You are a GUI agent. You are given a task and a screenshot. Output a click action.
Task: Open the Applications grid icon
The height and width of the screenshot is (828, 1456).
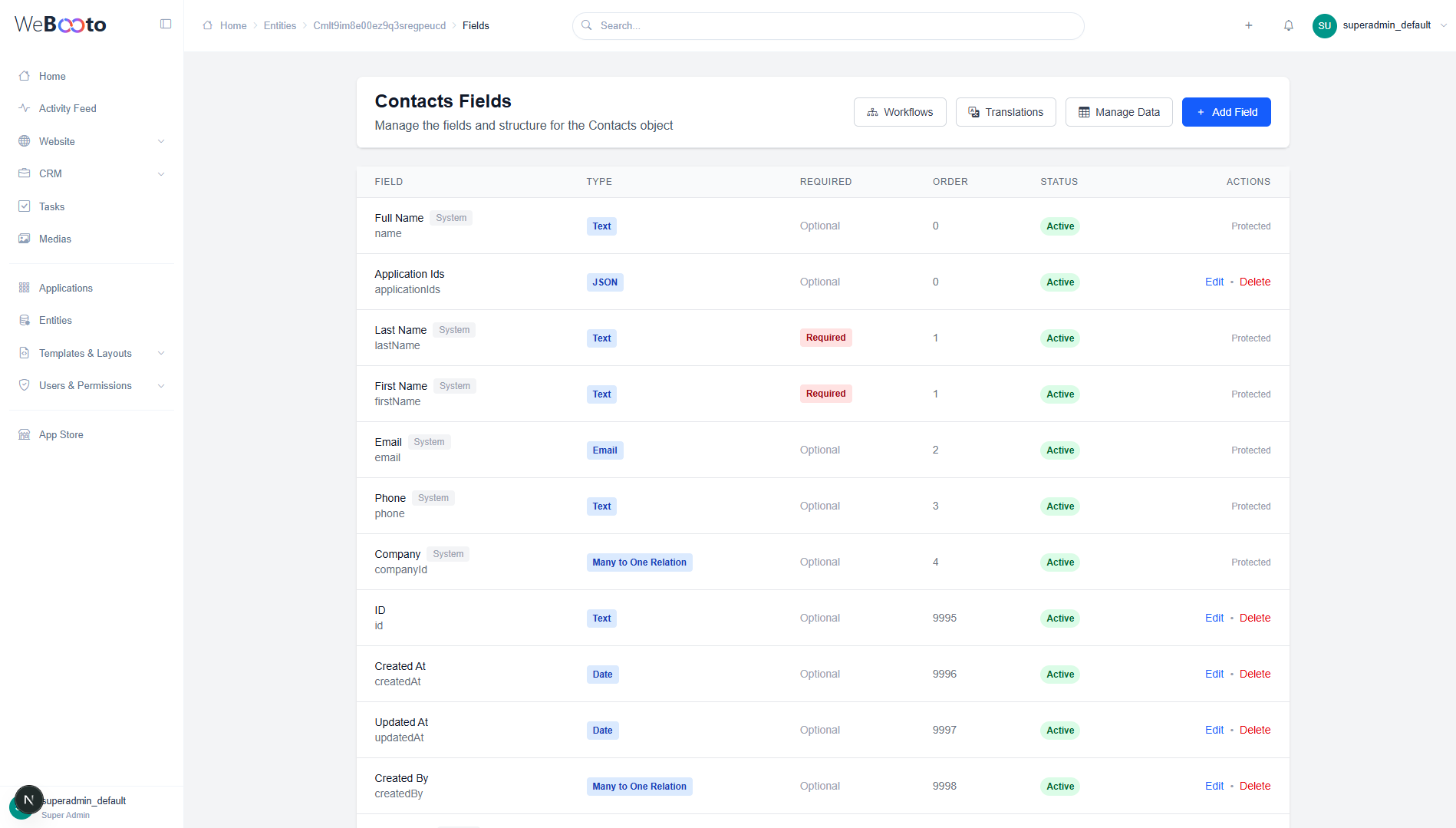(x=25, y=288)
